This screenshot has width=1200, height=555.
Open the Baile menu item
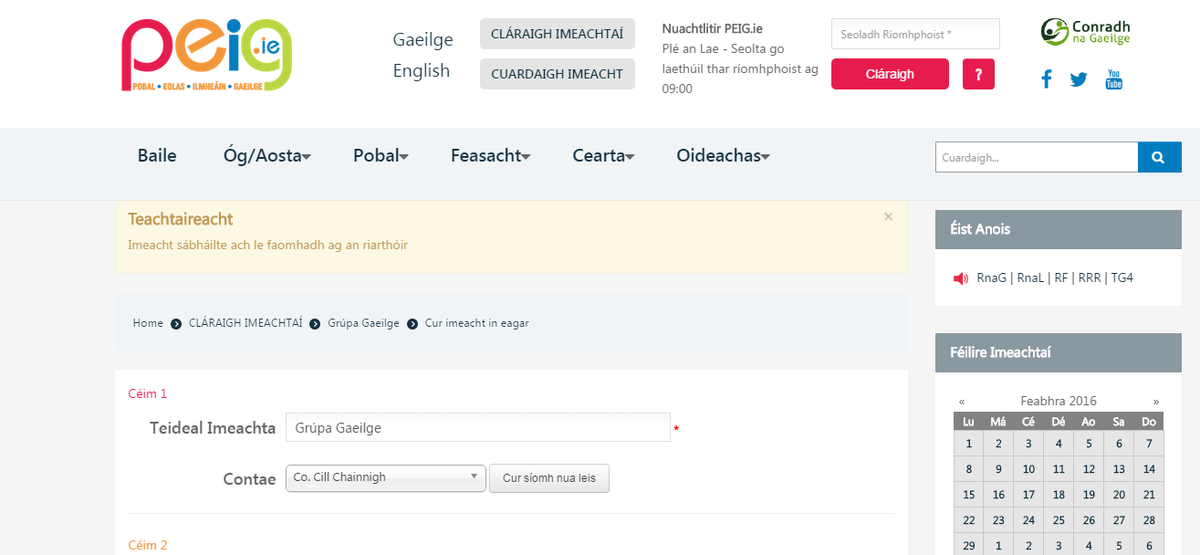[157, 156]
